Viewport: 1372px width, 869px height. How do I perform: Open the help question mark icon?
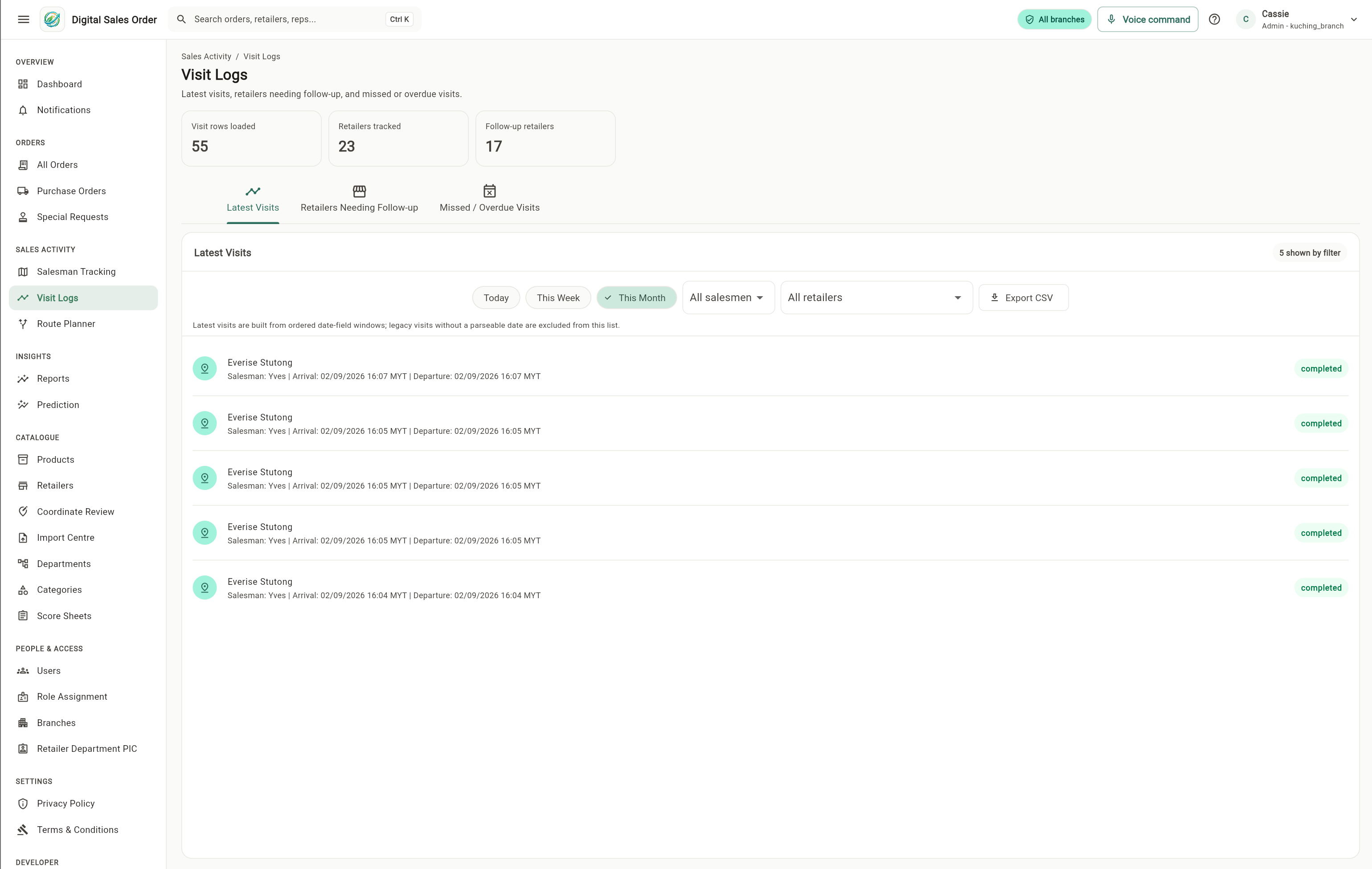click(x=1214, y=19)
